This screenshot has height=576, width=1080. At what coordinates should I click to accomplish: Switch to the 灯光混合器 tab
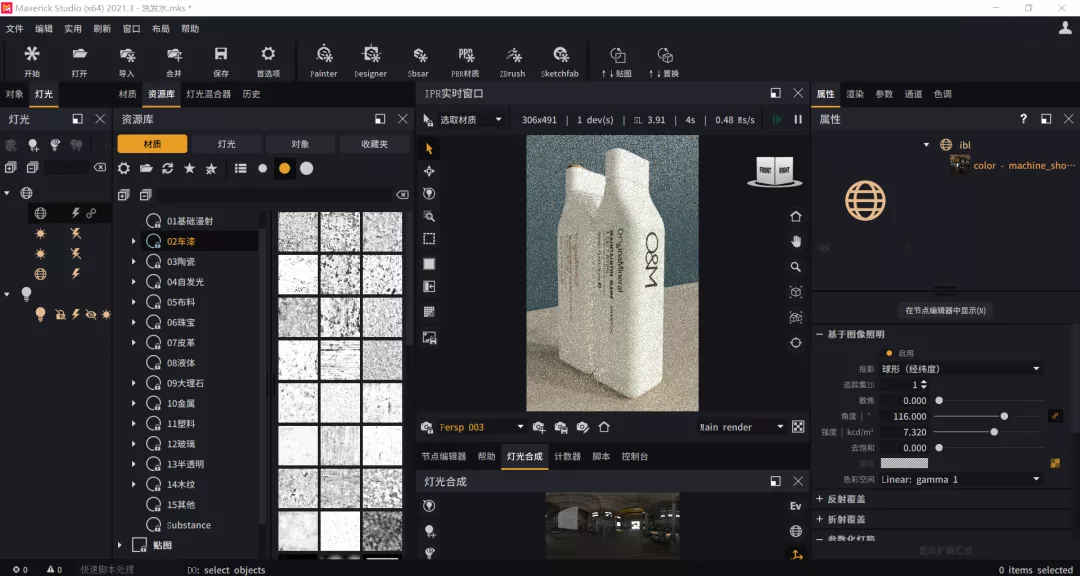209,94
